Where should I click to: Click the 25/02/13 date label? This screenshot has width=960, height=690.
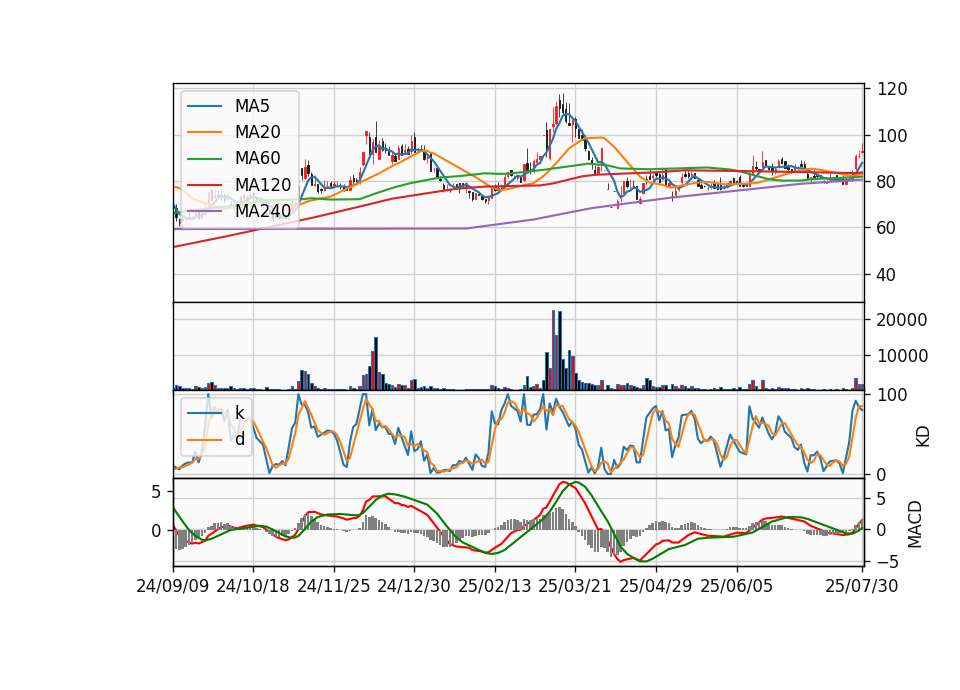[x=495, y=586]
